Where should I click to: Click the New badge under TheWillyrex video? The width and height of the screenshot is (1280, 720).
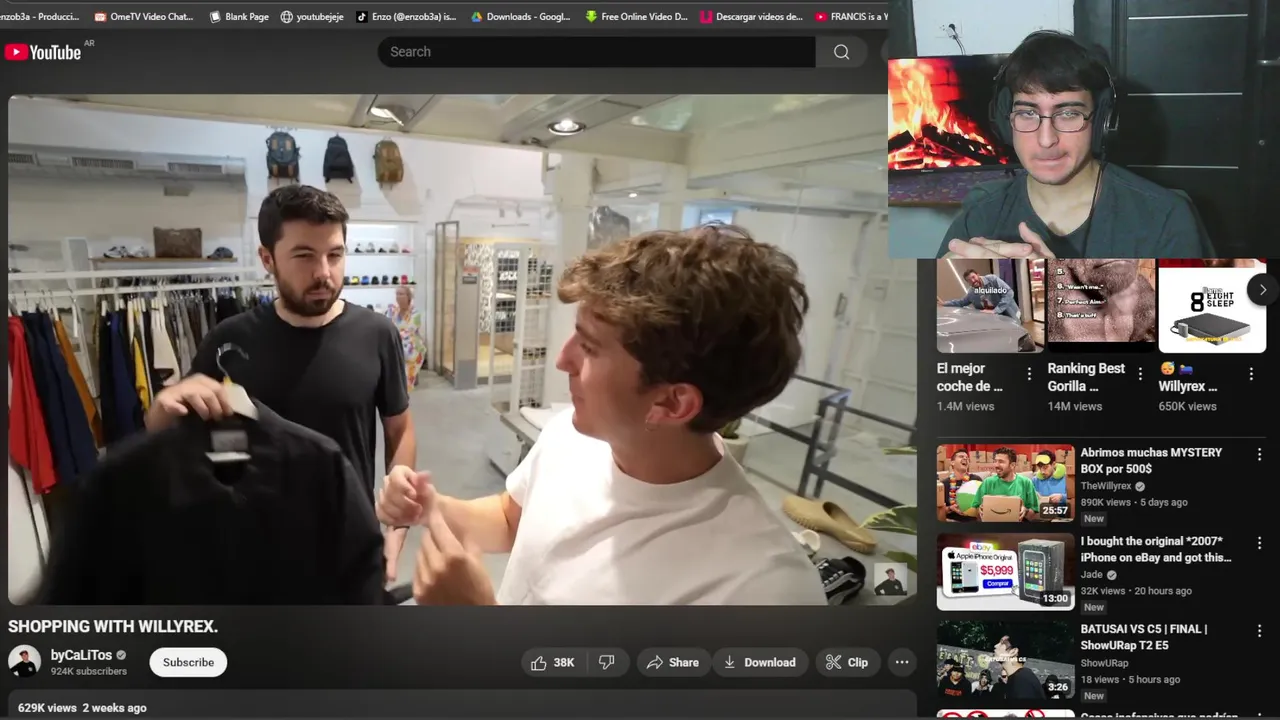tap(1094, 518)
